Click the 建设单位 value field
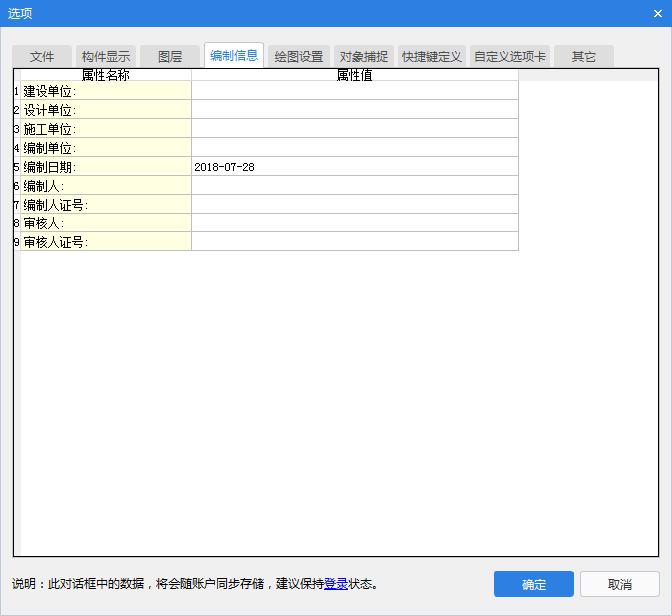 pyautogui.click(x=354, y=91)
